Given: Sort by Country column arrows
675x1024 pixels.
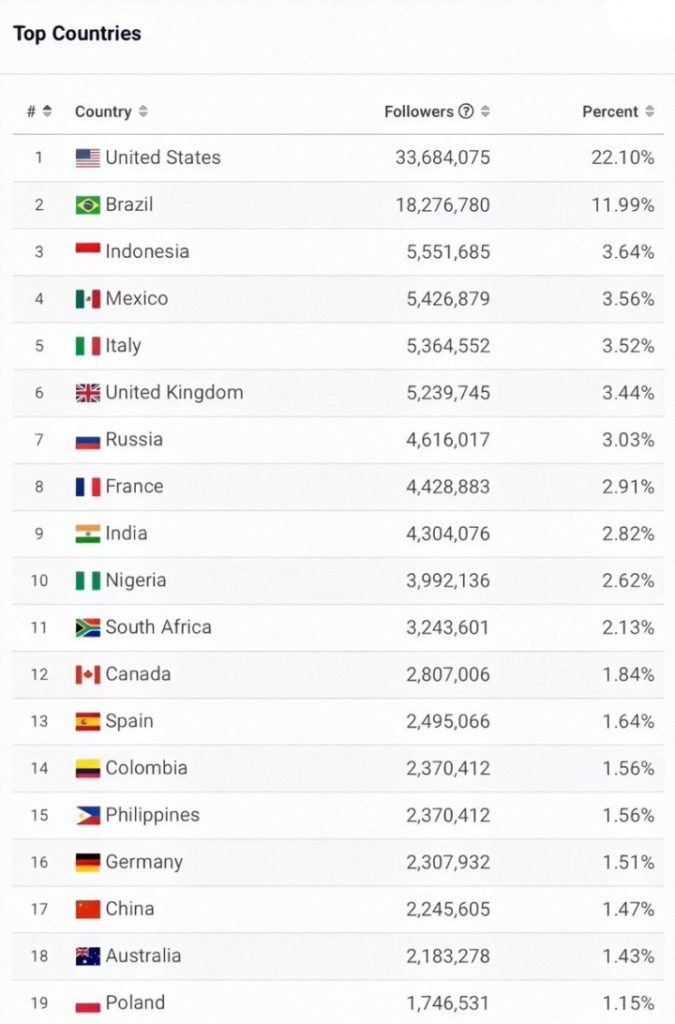Looking at the screenshot, I should 143,112.
